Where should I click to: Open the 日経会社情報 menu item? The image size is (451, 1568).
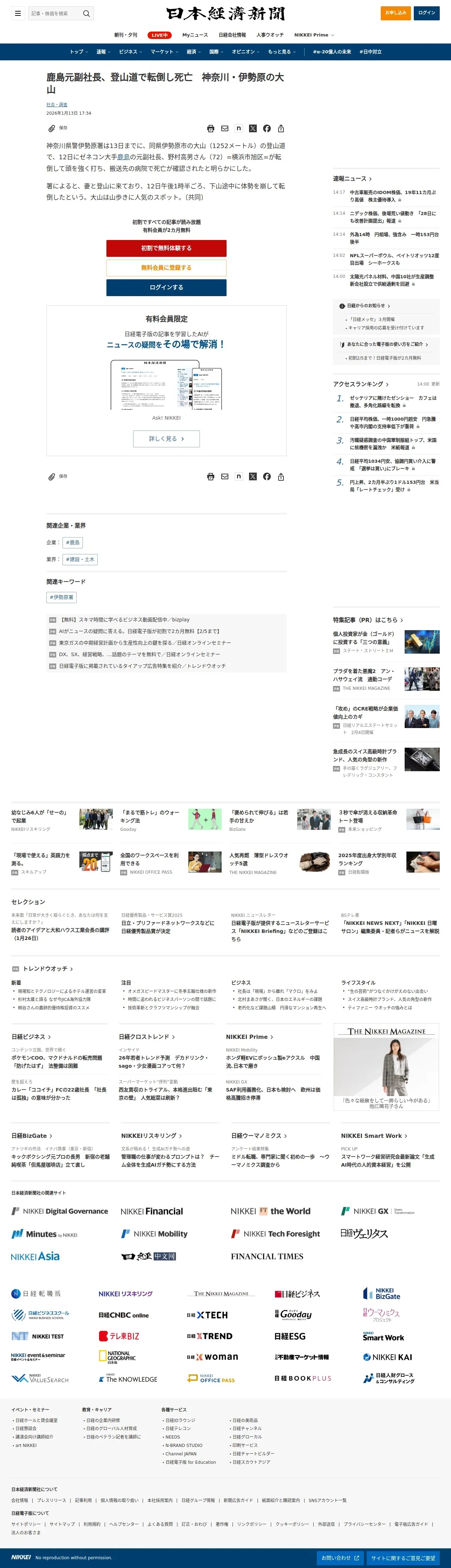point(232,35)
